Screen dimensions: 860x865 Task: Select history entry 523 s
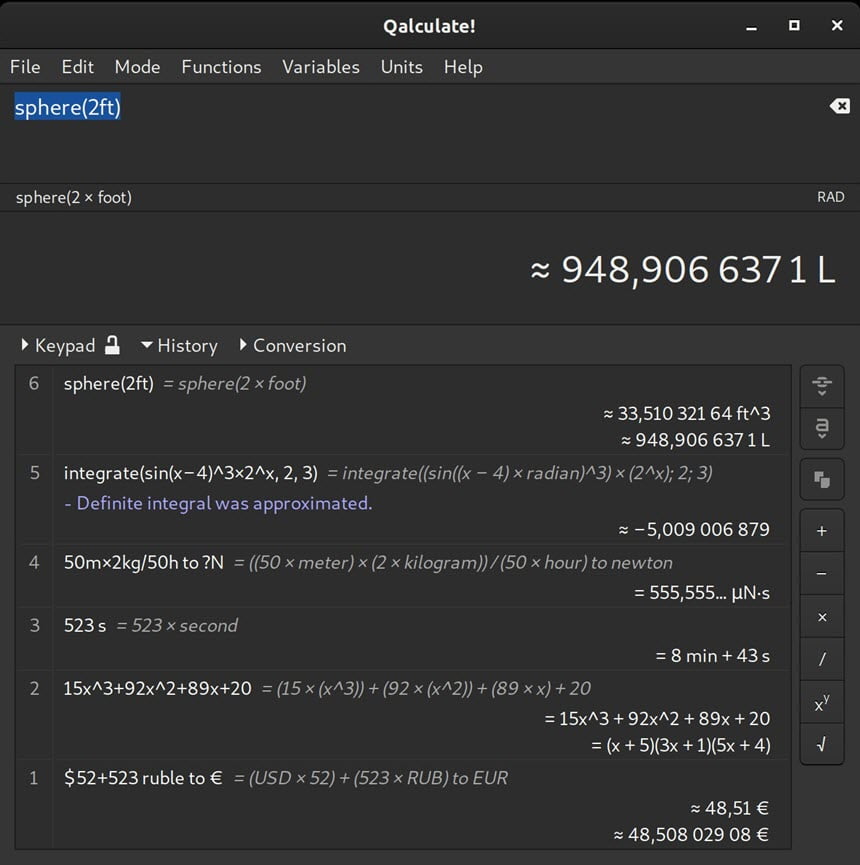pos(84,626)
